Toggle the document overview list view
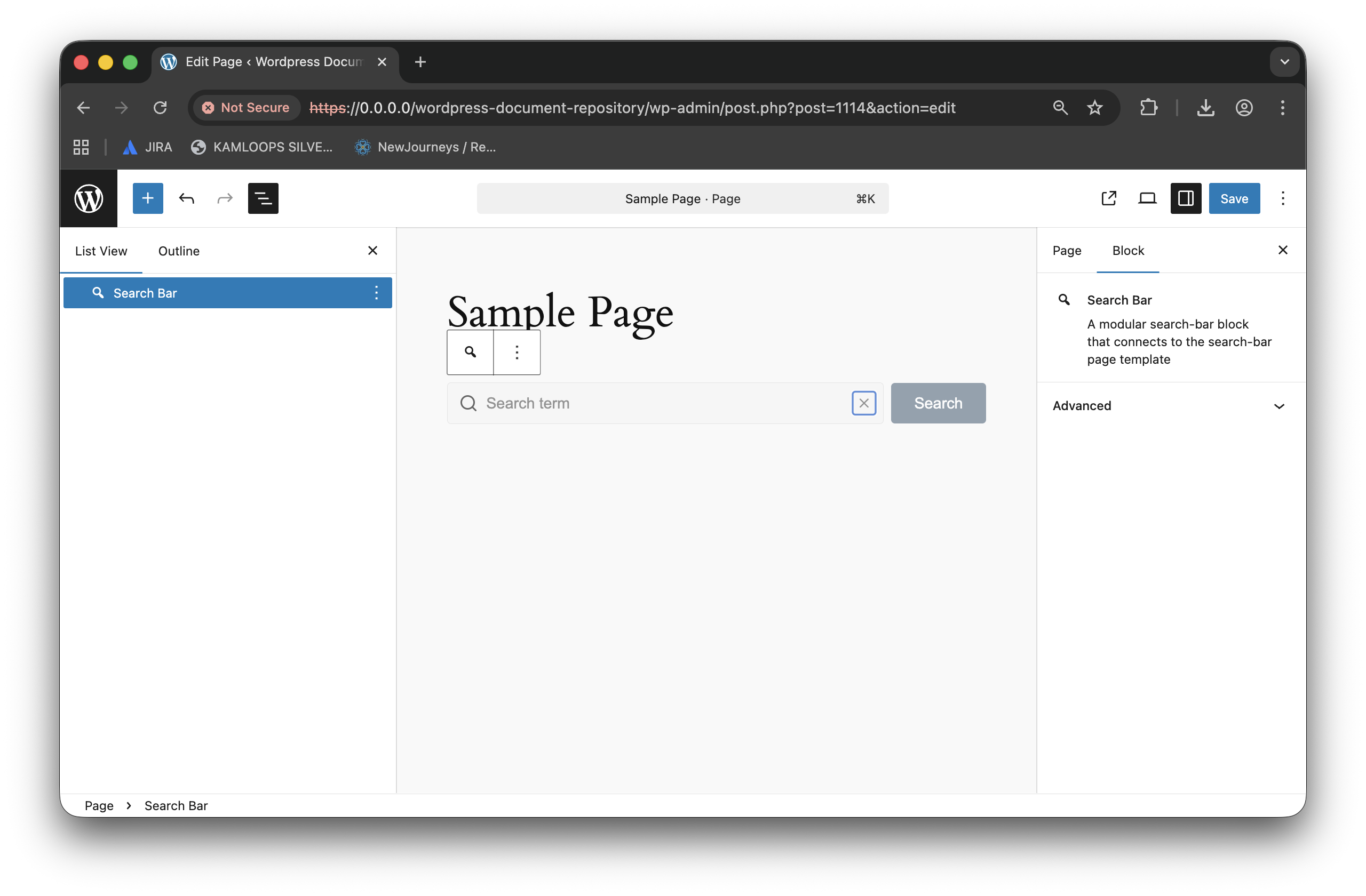1366x896 pixels. pos(263,198)
